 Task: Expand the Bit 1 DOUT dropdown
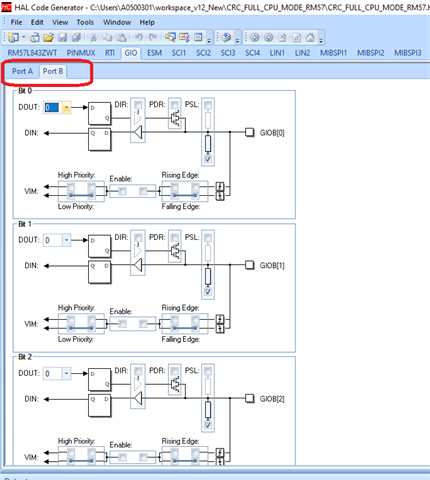pos(66,240)
